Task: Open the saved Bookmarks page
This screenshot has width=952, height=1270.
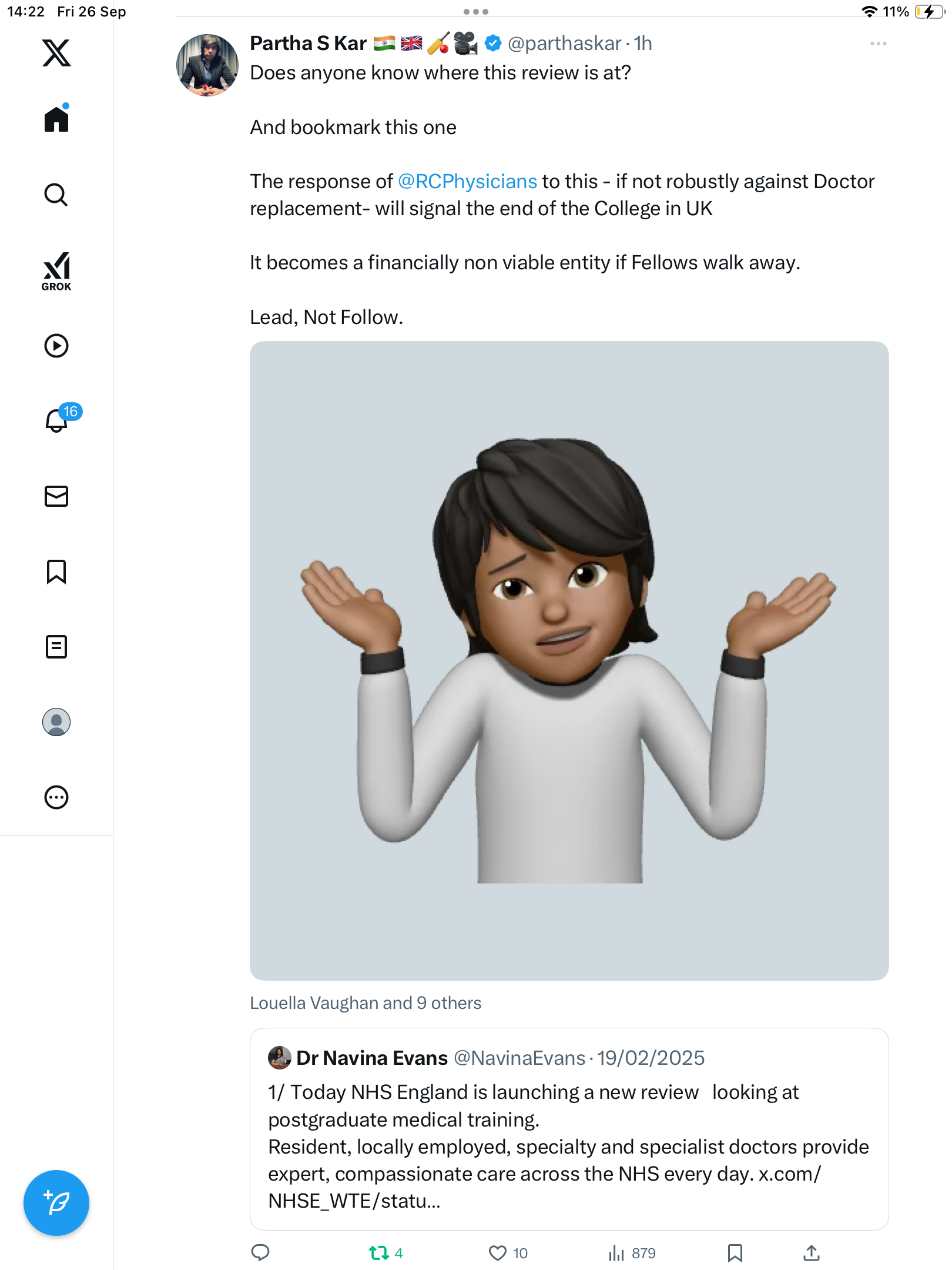Action: pyautogui.click(x=56, y=571)
